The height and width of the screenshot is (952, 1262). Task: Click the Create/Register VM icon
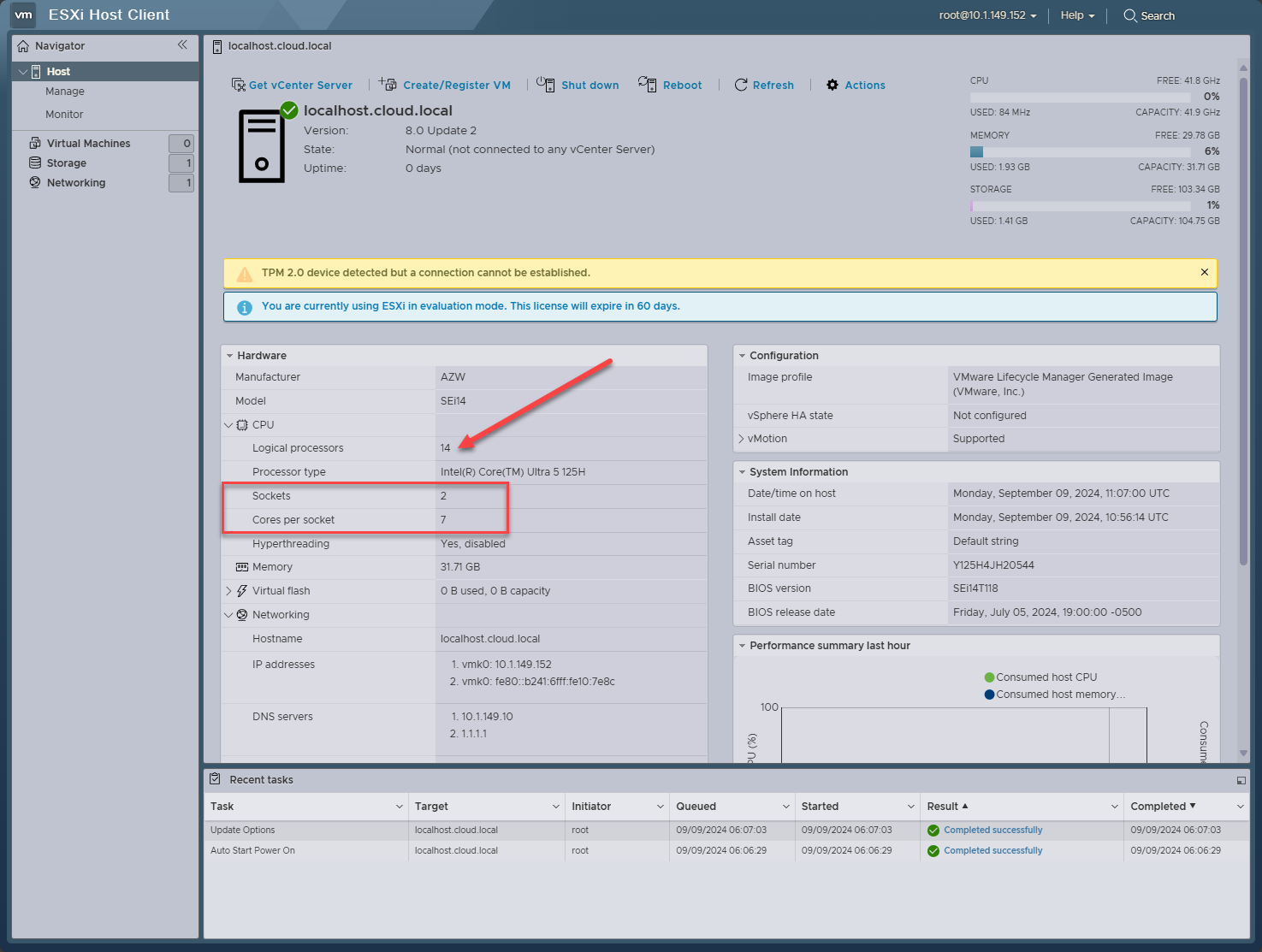(x=388, y=85)
